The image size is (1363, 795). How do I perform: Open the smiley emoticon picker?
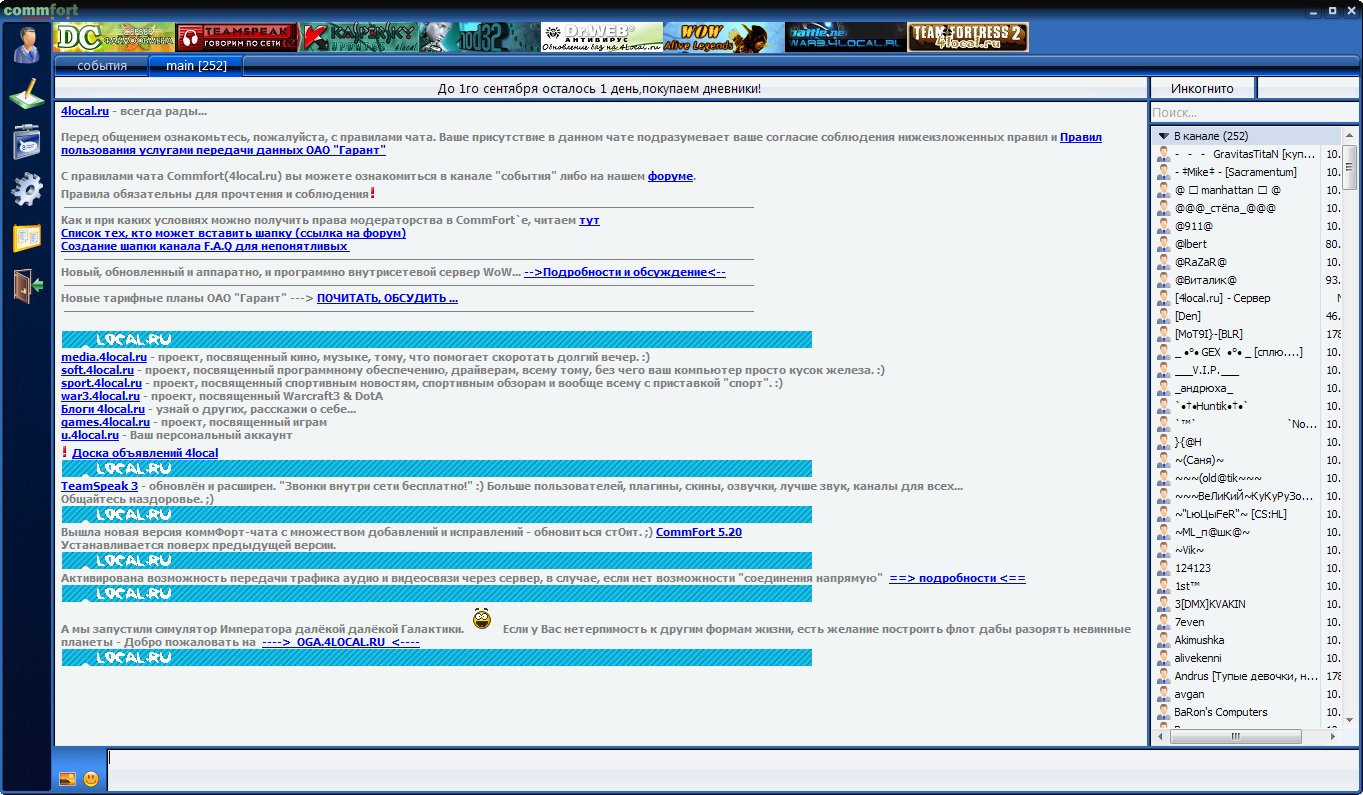point(91,778)
